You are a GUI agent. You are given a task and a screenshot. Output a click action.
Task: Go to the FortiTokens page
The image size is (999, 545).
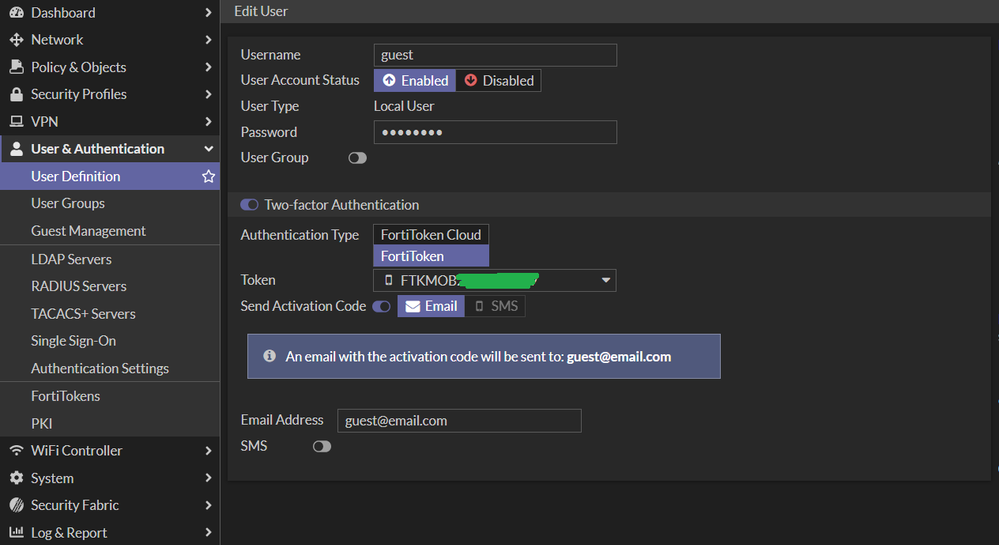[65, 396]
